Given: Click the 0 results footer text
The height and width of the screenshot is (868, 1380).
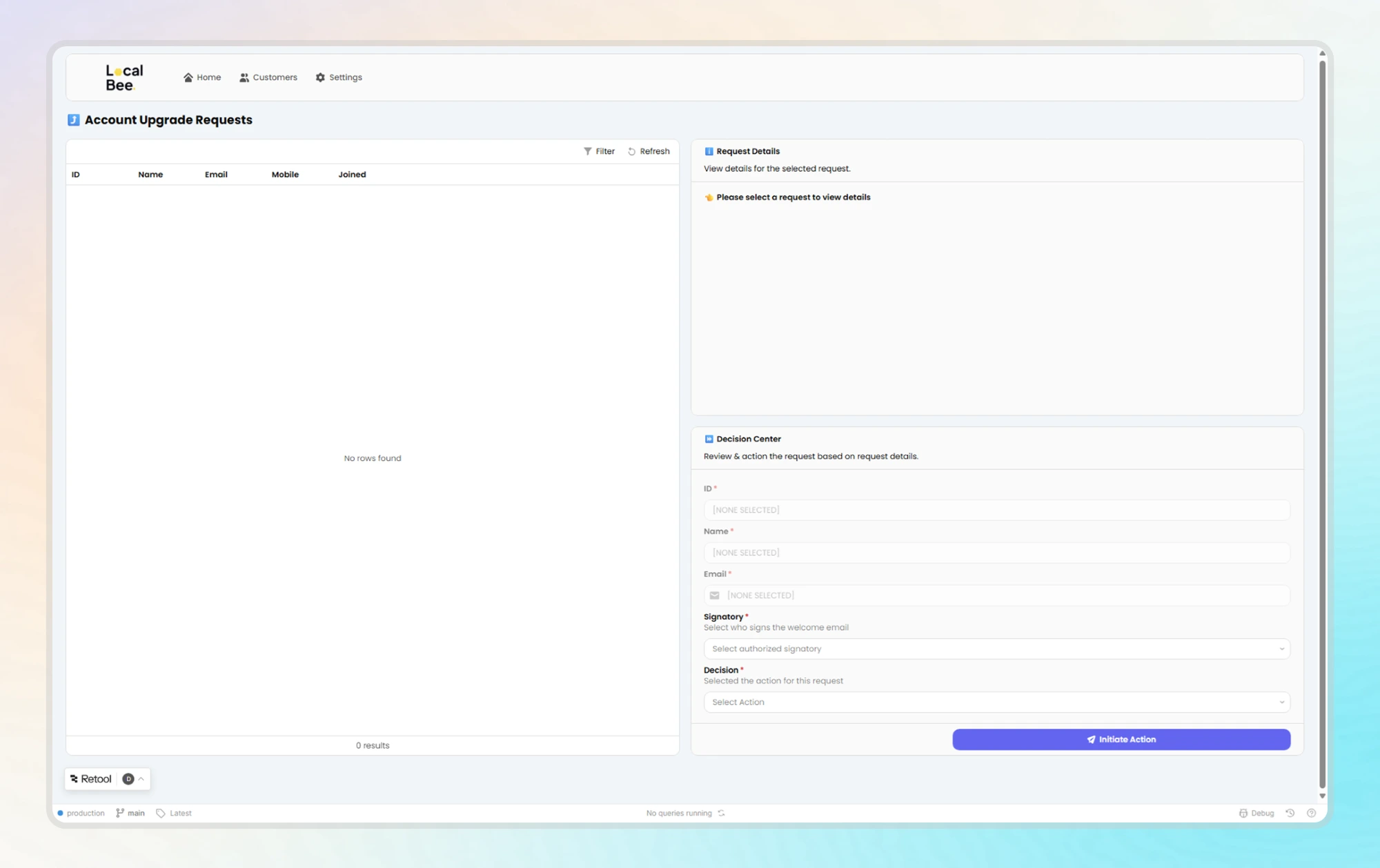Looking at the screenshot, I should click(x=373, y=746).
